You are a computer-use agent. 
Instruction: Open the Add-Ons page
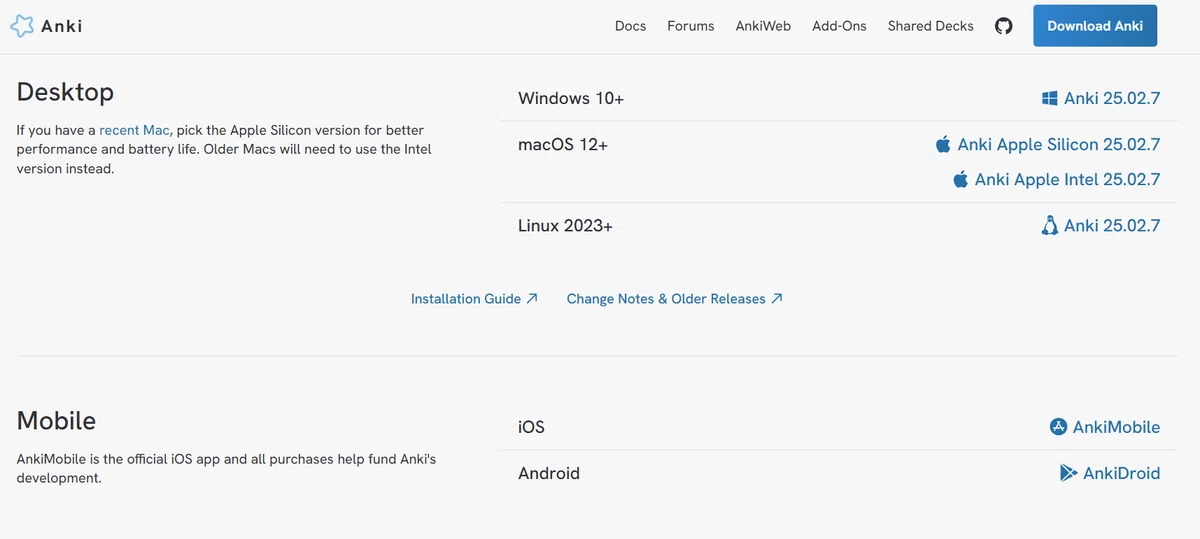[839, 26]
